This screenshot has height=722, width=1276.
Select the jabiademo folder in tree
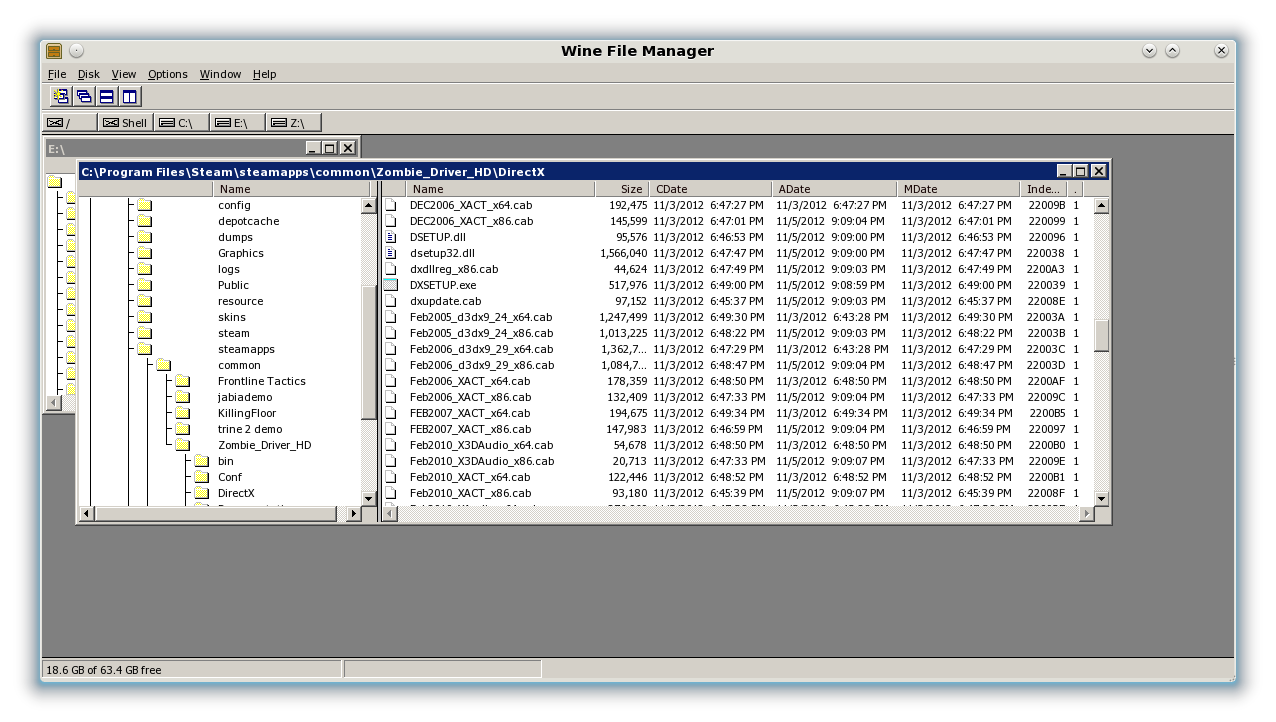pos(245,397)
